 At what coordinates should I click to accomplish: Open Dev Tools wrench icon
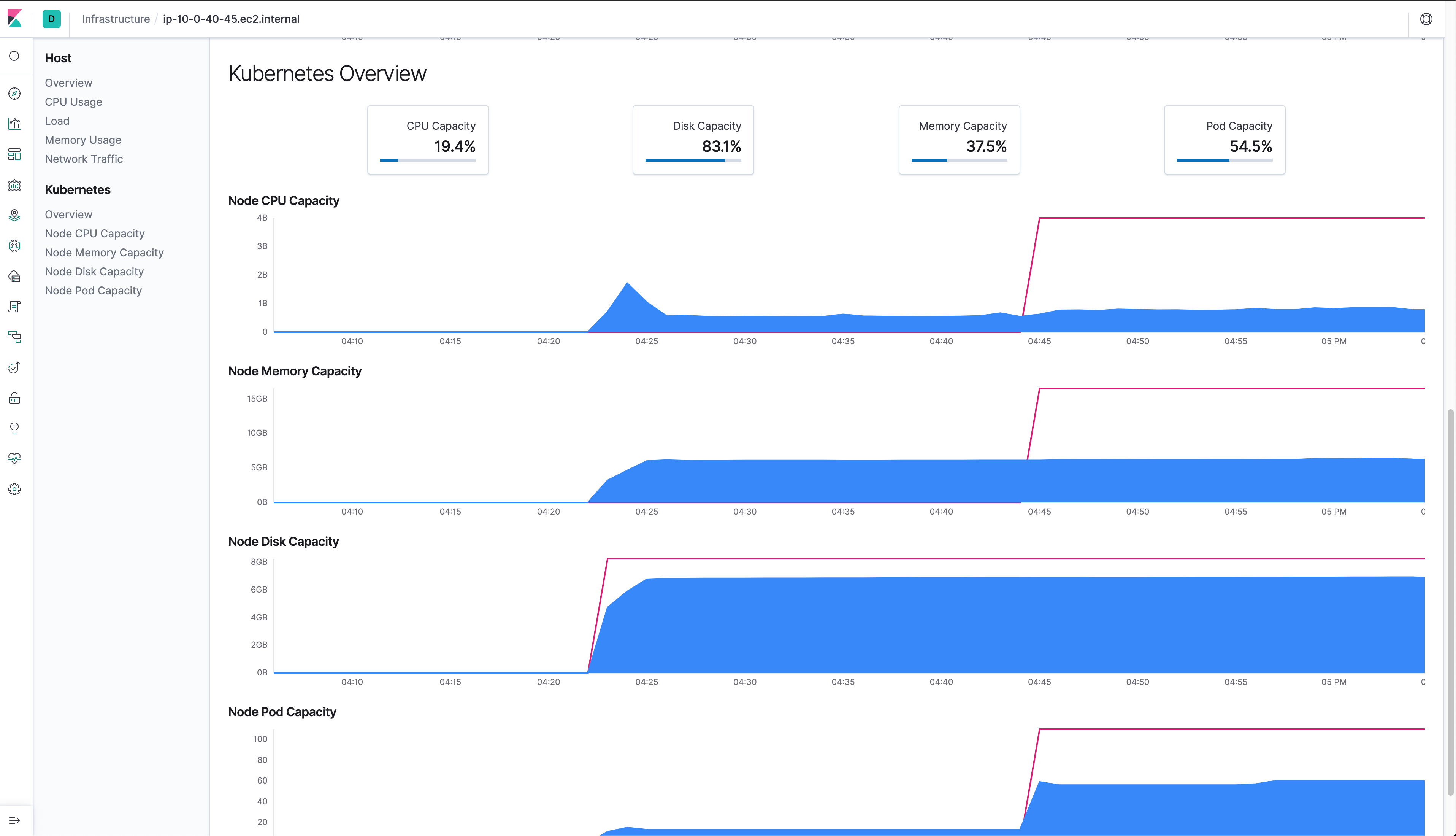point(15,428)
